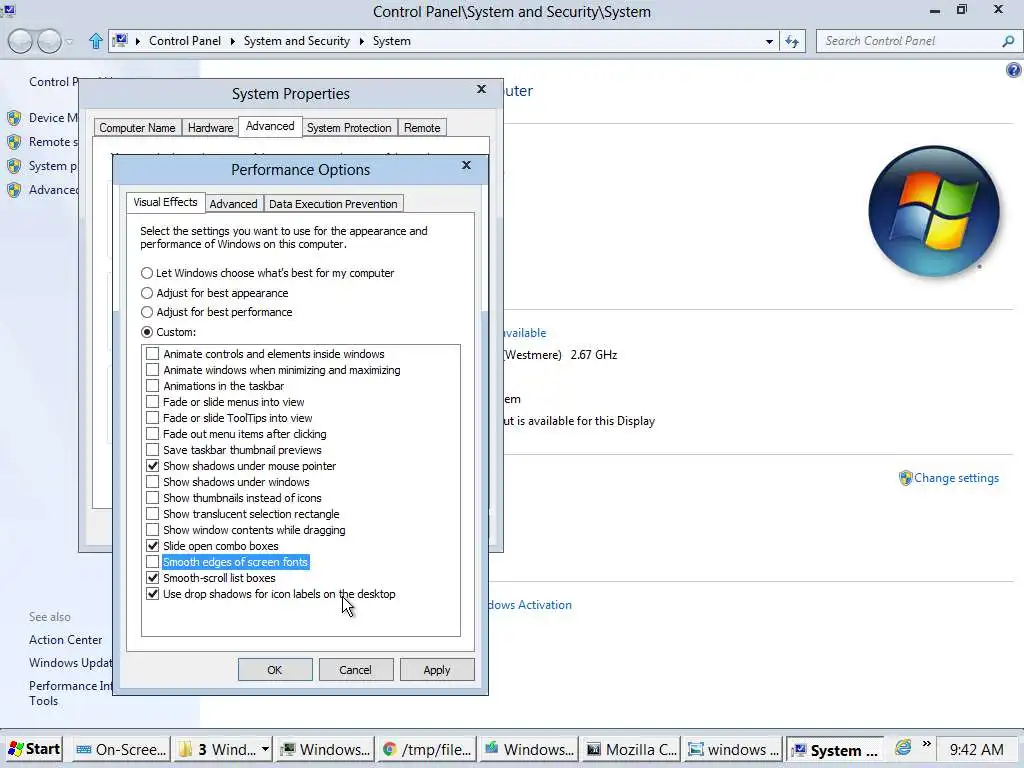This screenshot has width=1024, height=768.
Task: Open the recent pages dropdown near nav buttons
Action: tap(69, 42)
